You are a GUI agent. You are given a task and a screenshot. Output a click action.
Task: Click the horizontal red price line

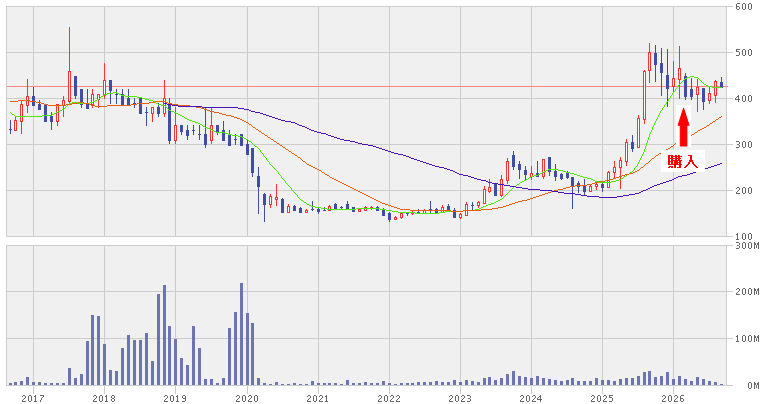click(x=366, y=87)
